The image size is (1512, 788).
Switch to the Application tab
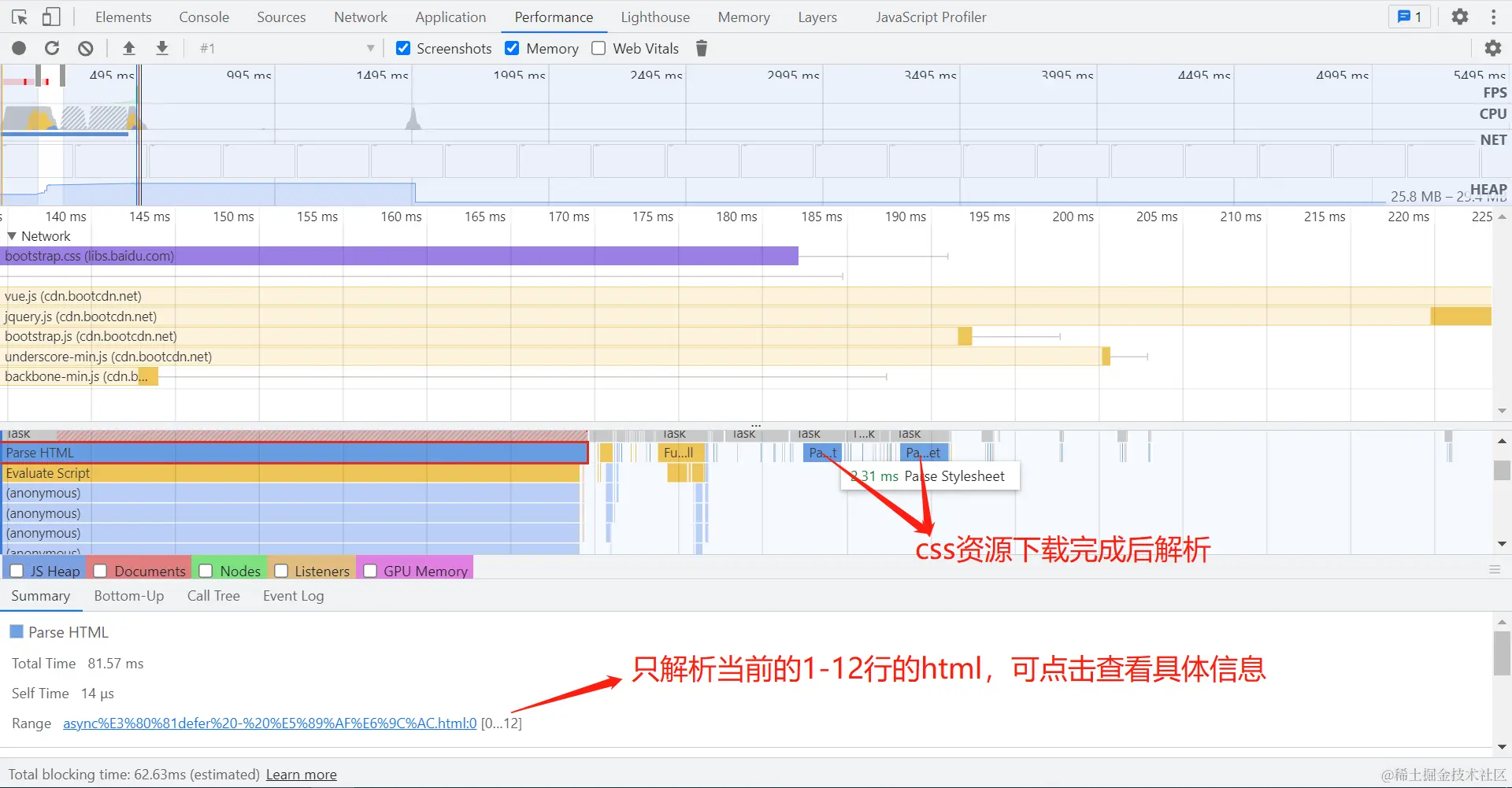[x=450, y=17]
